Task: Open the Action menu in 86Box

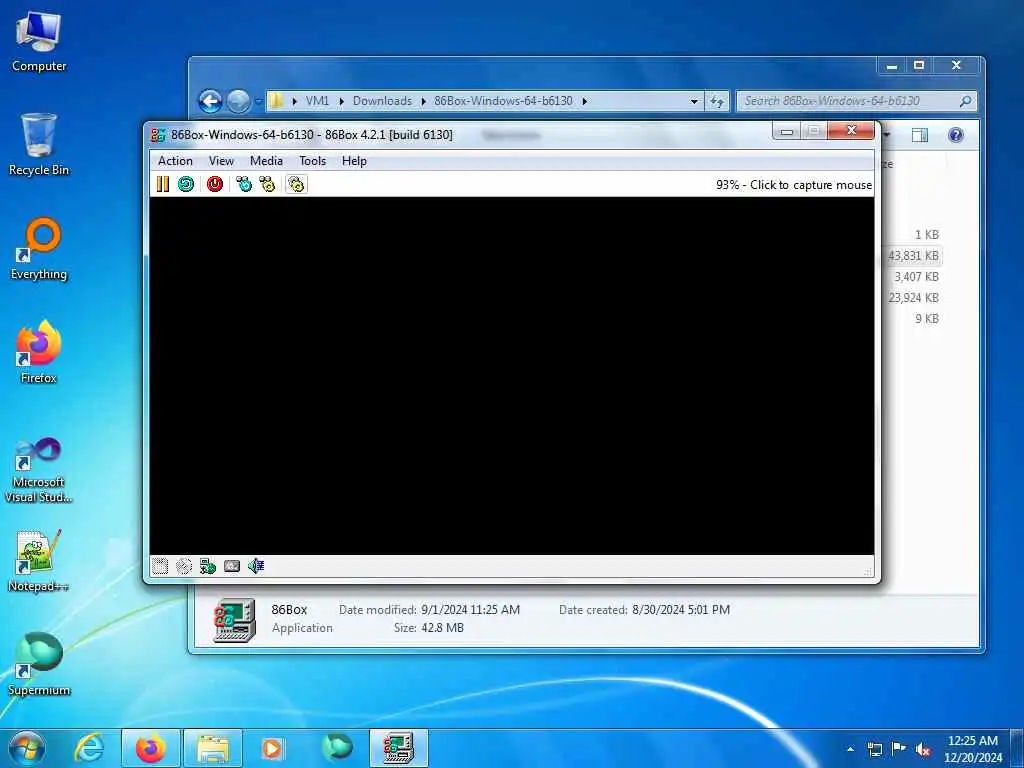Action: [175, 161]
